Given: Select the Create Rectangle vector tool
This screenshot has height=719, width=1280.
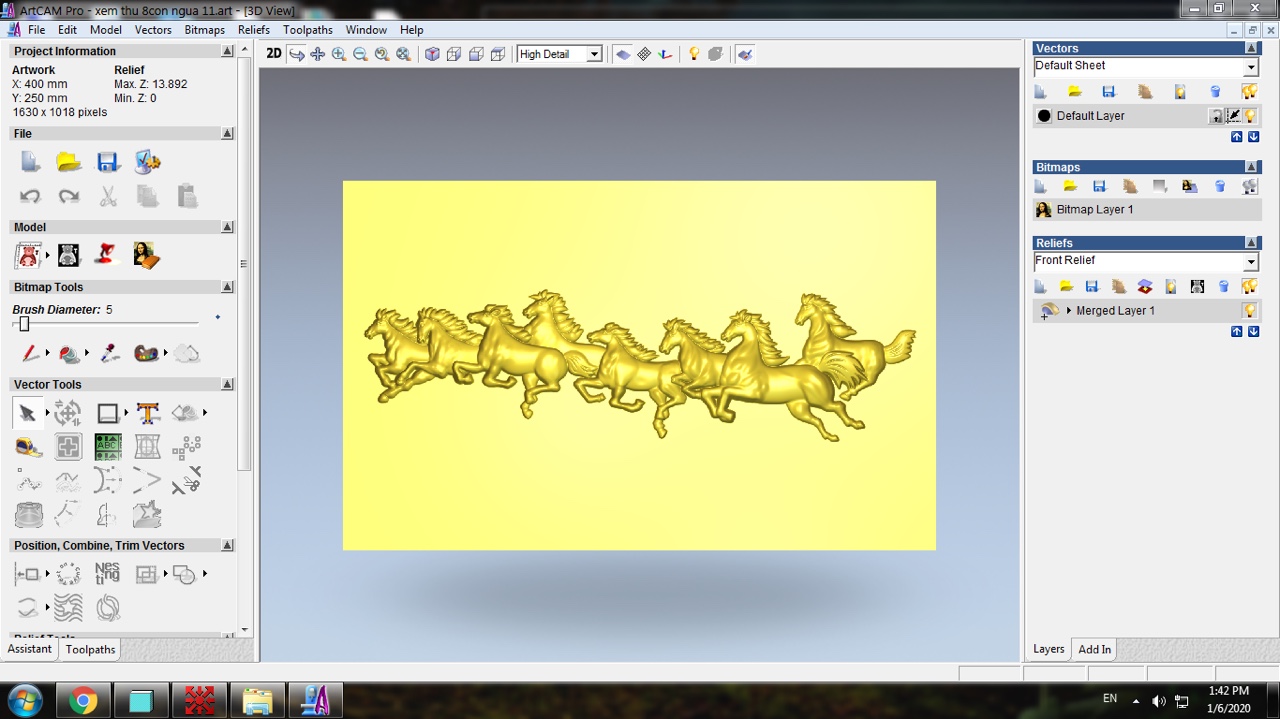Looking at the screenshot, I should [x=108, y=413].
